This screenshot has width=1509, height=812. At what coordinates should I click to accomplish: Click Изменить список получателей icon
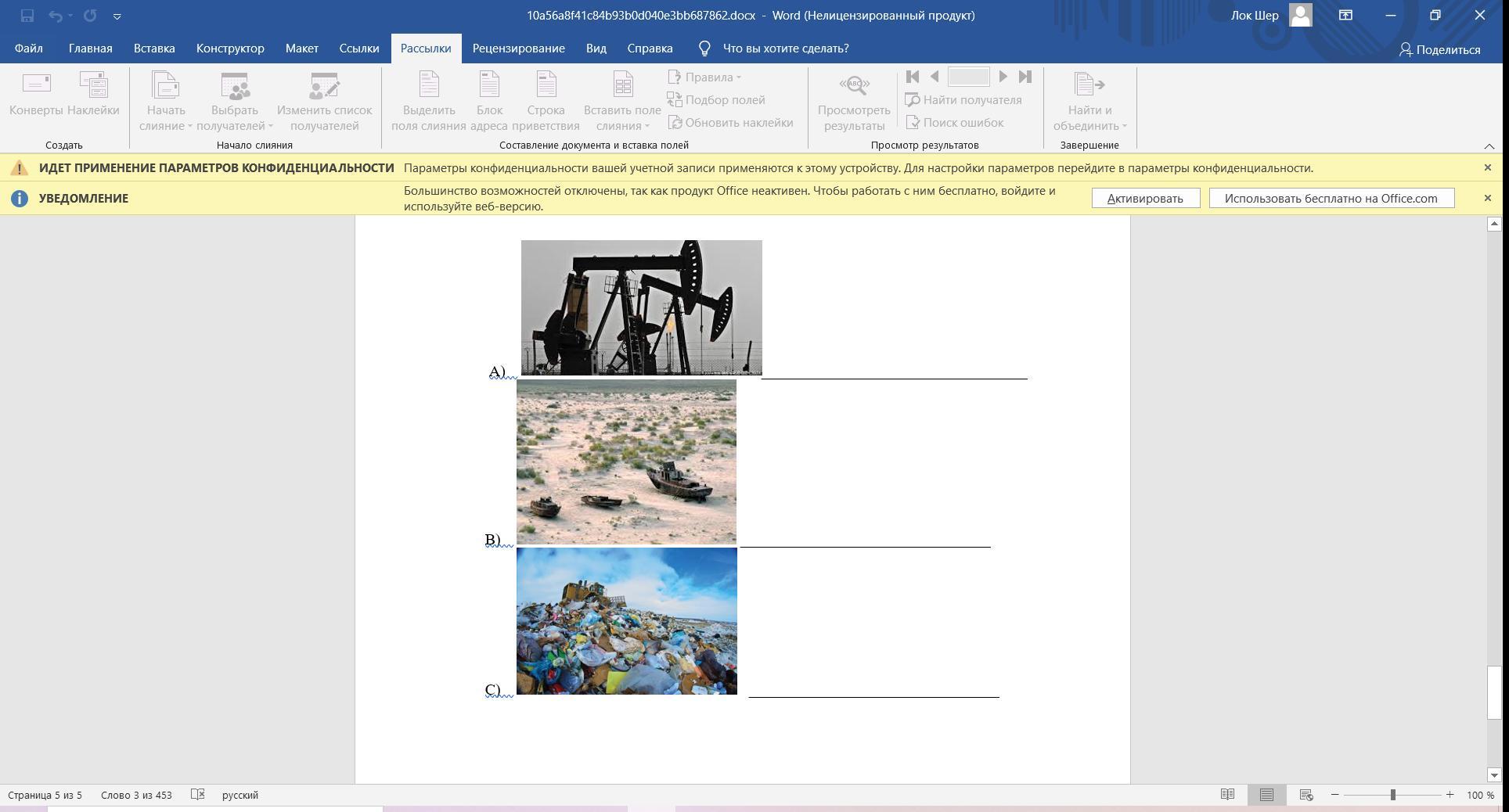(324, 102)
